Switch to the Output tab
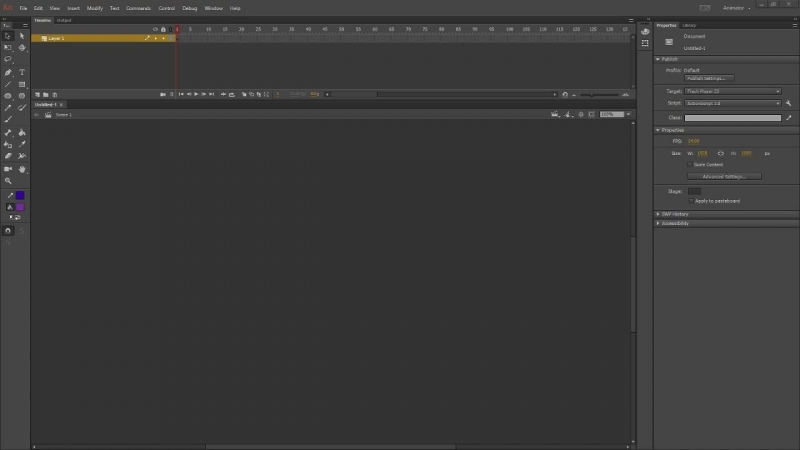Image resolution: width=800 pixels, height=450 pixels. (x=64, y=20)
